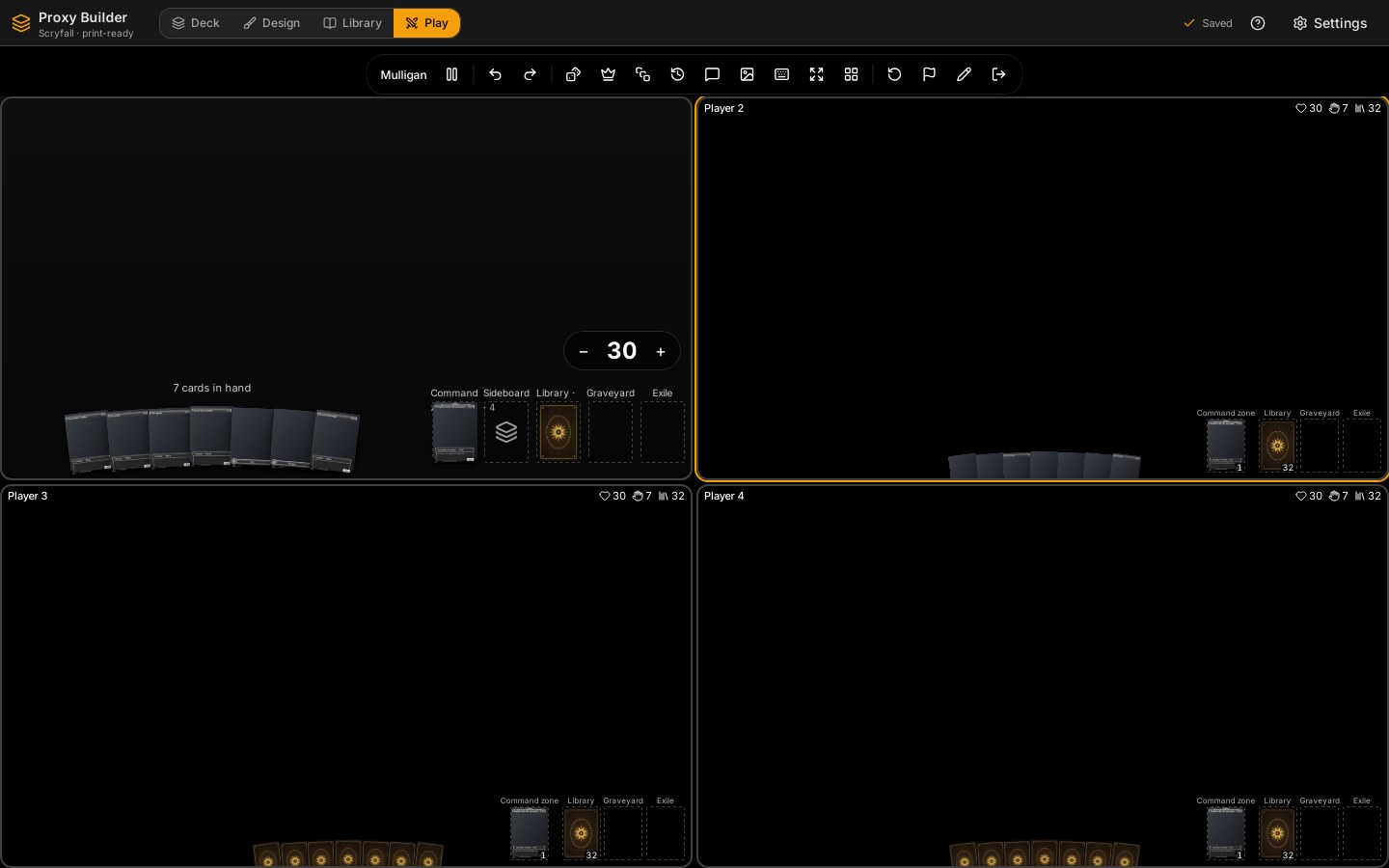Click the image picture icon in toolbar
Viewport: 1389px width, 868px height.
point(748,74)
